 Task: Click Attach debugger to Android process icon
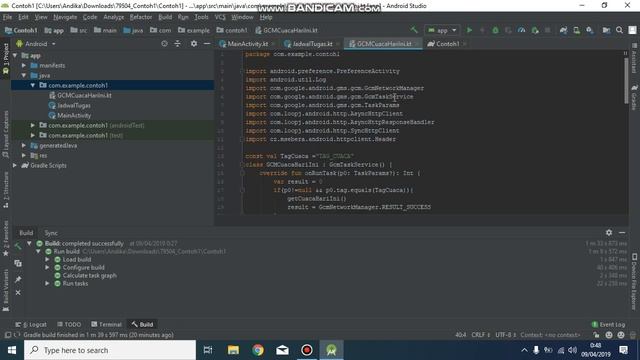point(535,30)
